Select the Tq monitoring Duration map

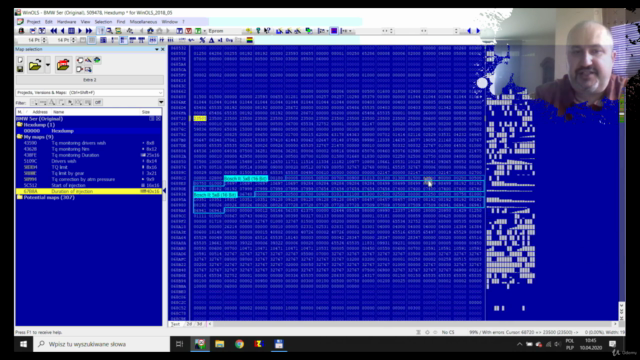[x=89, y=155]
